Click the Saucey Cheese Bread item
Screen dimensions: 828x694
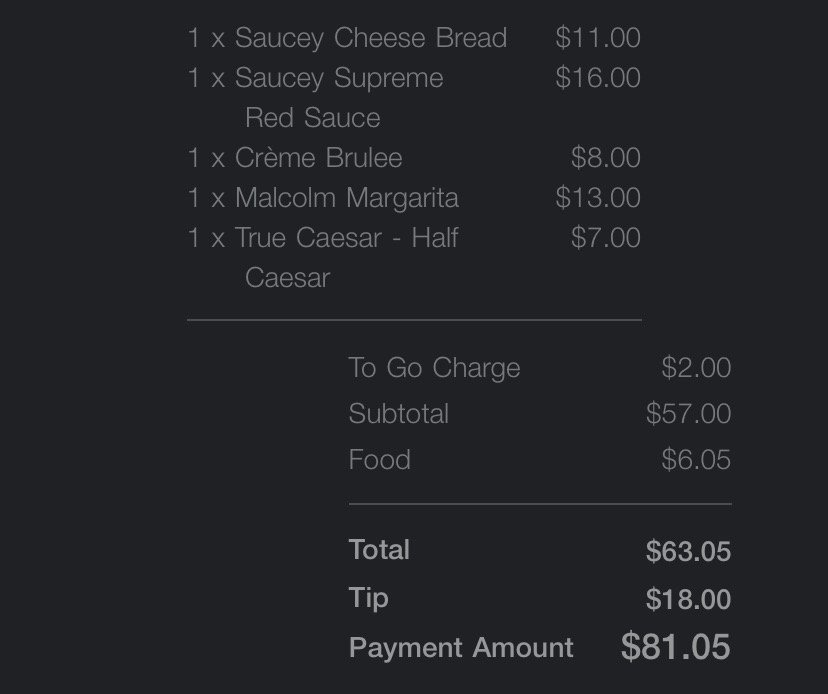(x=347, y=38)
